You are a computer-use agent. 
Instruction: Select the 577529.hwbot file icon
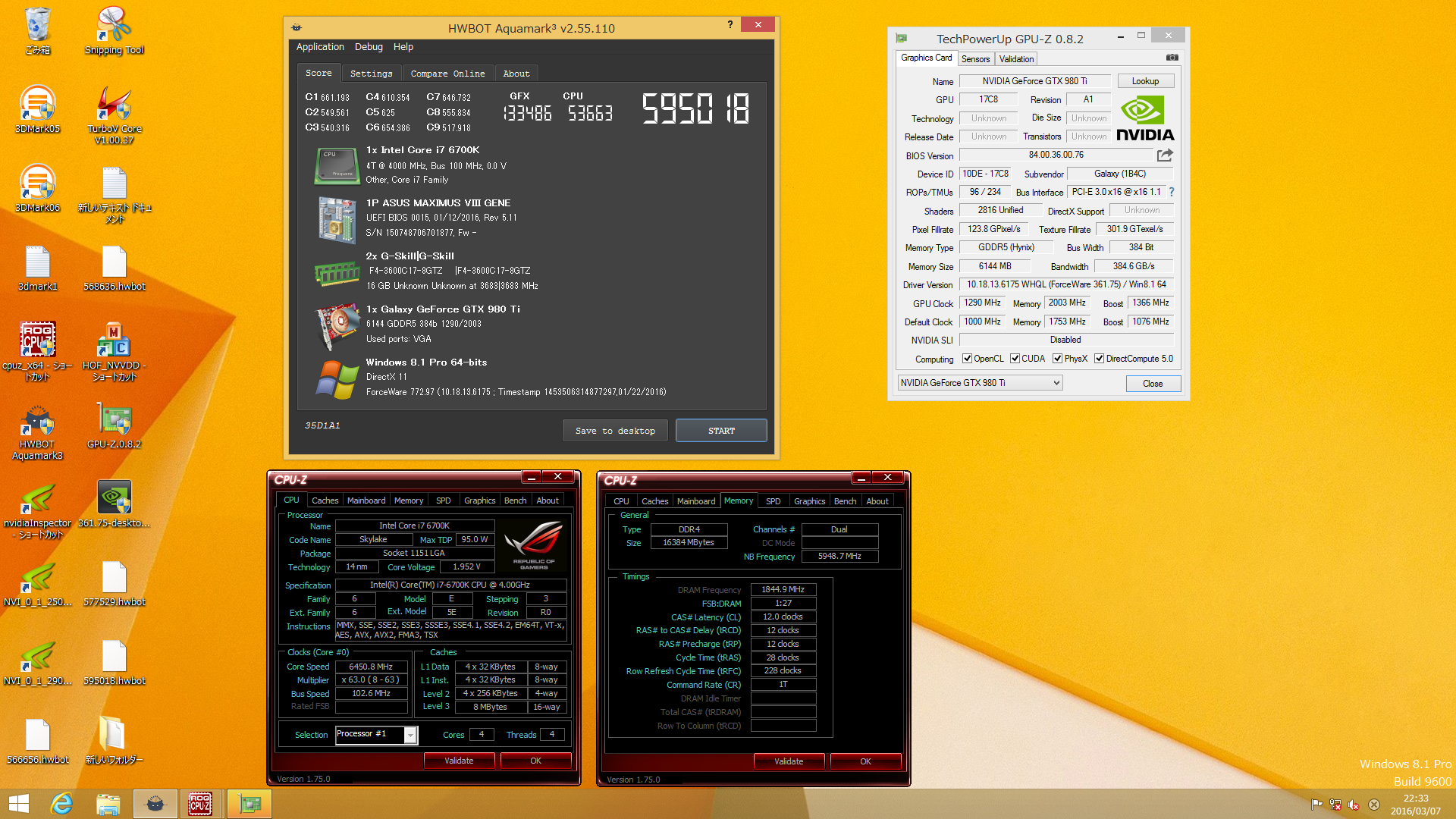(115, 584)
